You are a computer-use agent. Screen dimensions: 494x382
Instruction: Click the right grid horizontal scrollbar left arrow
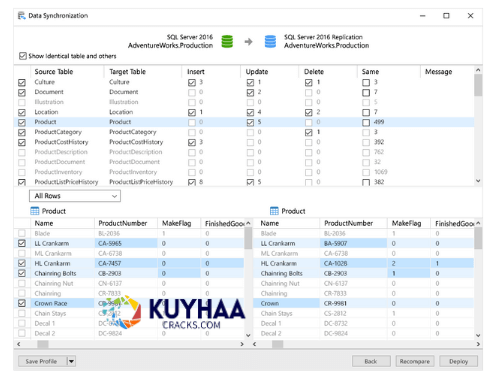tap(255, 344)
